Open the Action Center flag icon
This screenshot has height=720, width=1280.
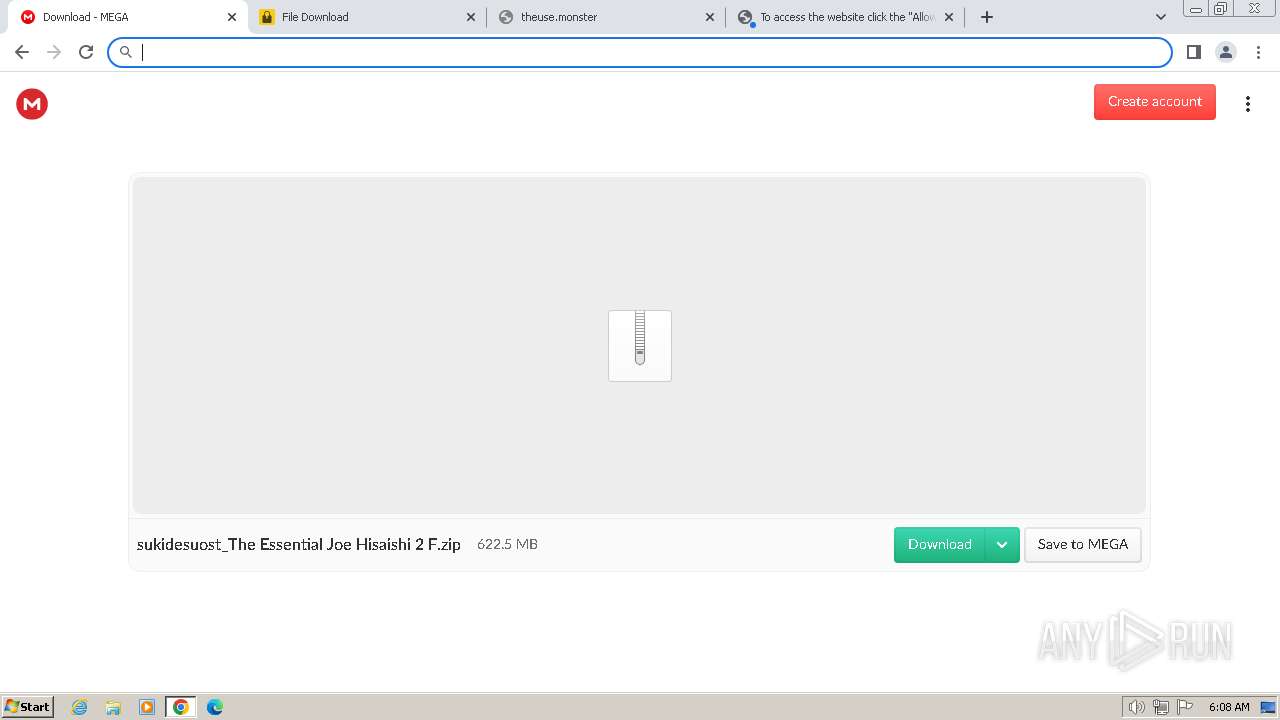(x=1185, y=707)
